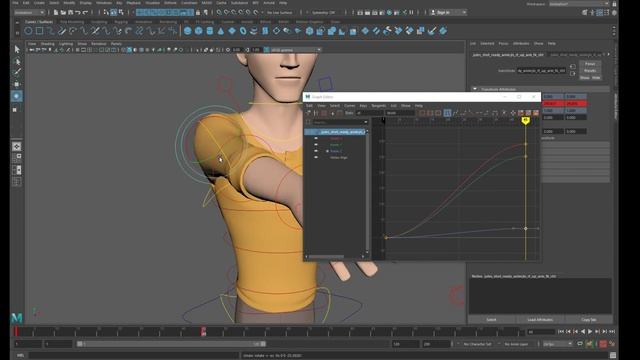Click the Render settings clapper icon

pos(382,13)
